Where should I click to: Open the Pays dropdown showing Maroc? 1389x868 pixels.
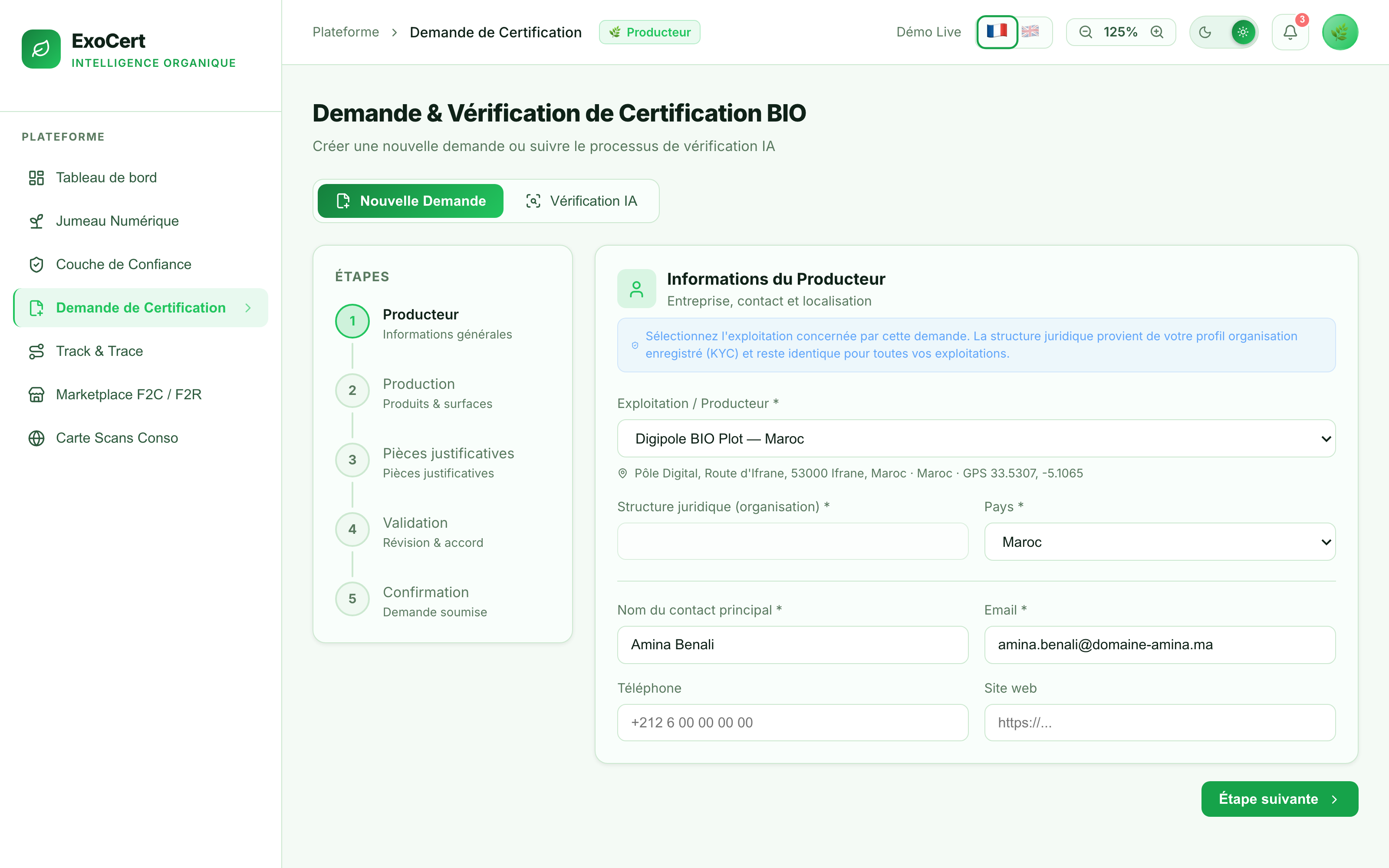tap(1159, 542)
